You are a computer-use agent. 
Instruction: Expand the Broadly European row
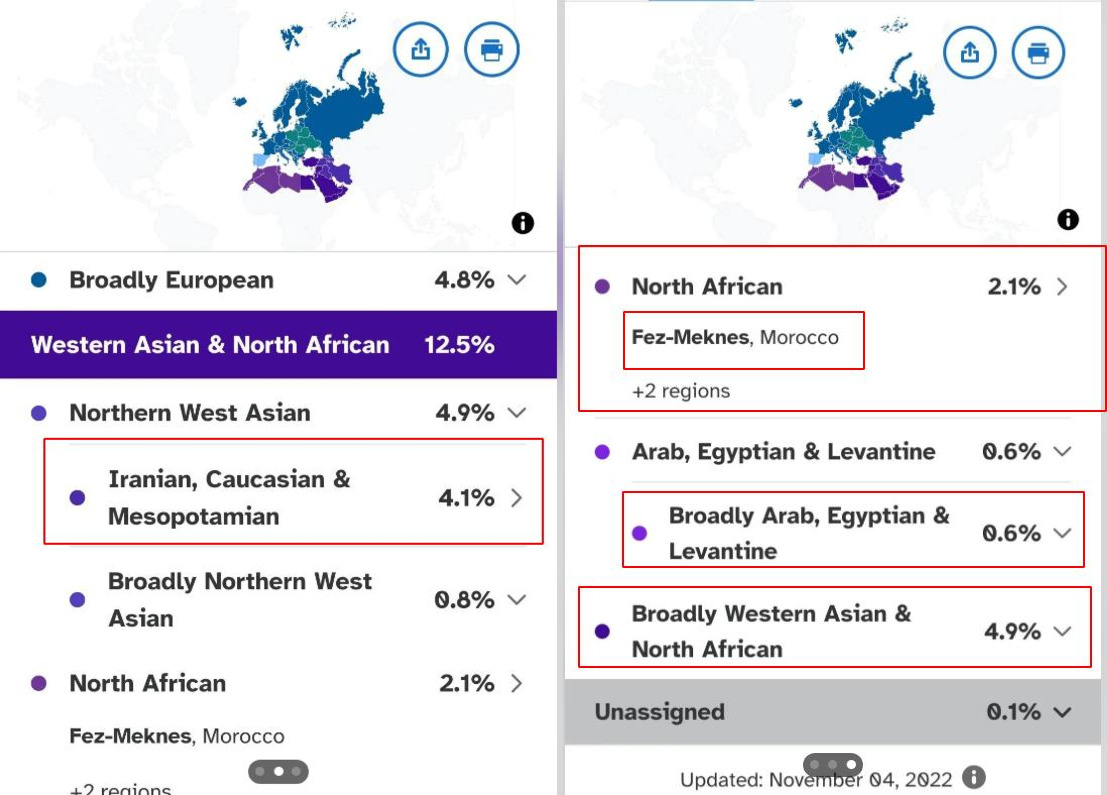click(517, 280)
